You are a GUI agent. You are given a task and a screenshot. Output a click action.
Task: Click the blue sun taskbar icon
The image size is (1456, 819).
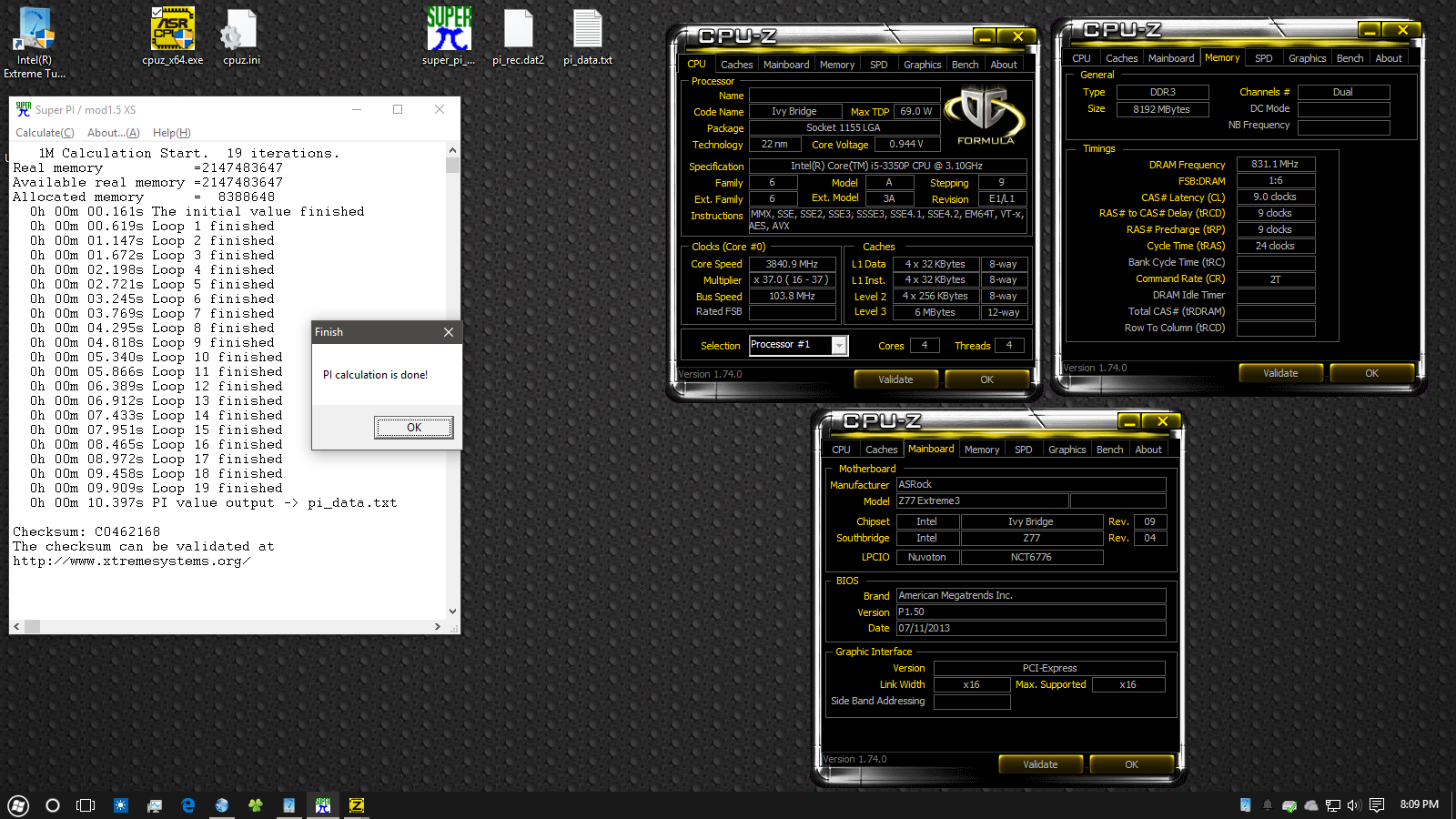click(120, 805)
